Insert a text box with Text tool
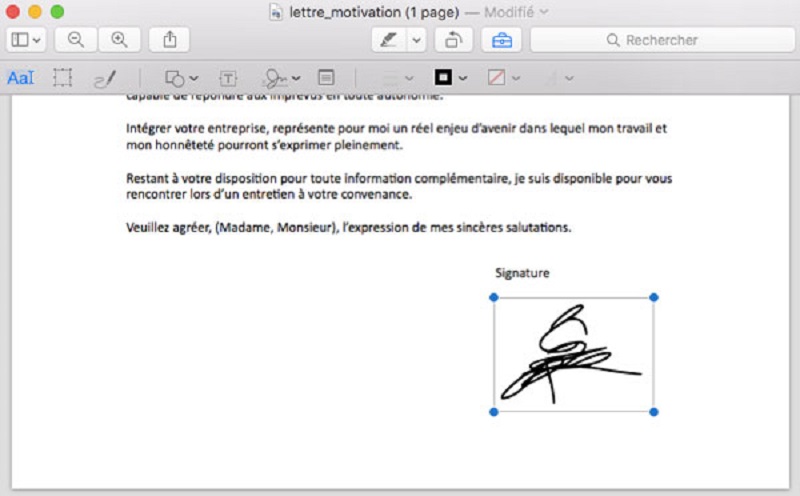800x496 pixels. coord(228,78)
